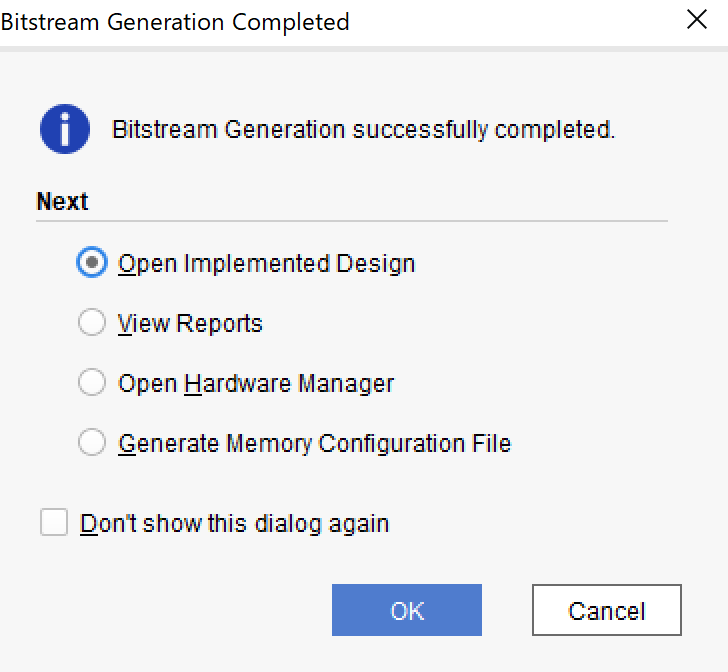728x672 pixels.
Task: Enable the Don't show this dialog again checkbox
Action: (54, 522)
